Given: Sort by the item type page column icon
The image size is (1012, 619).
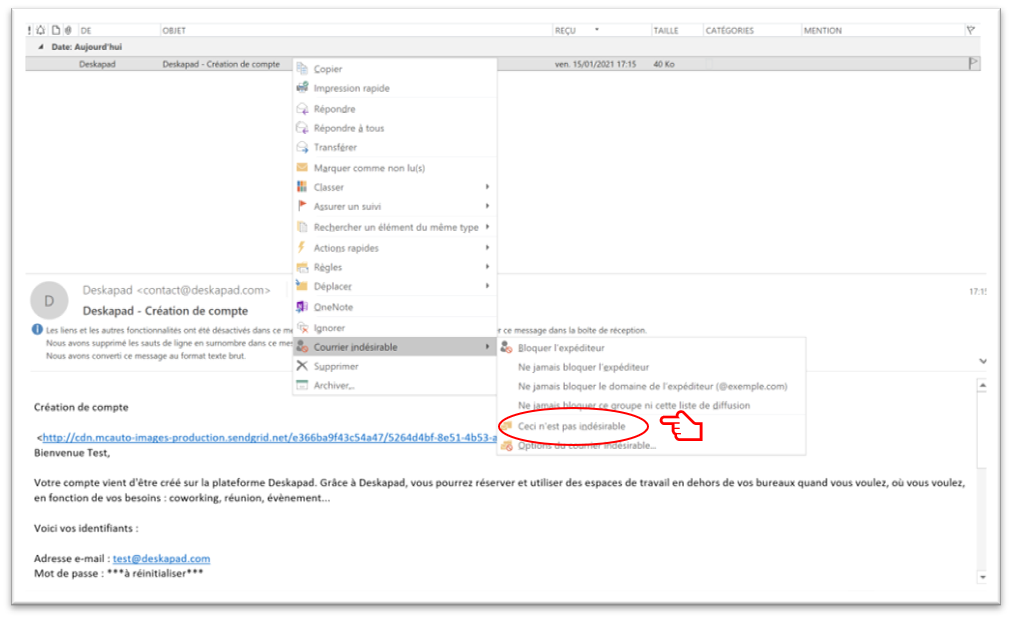Looking at the screenshot, I should pos(56,30).
